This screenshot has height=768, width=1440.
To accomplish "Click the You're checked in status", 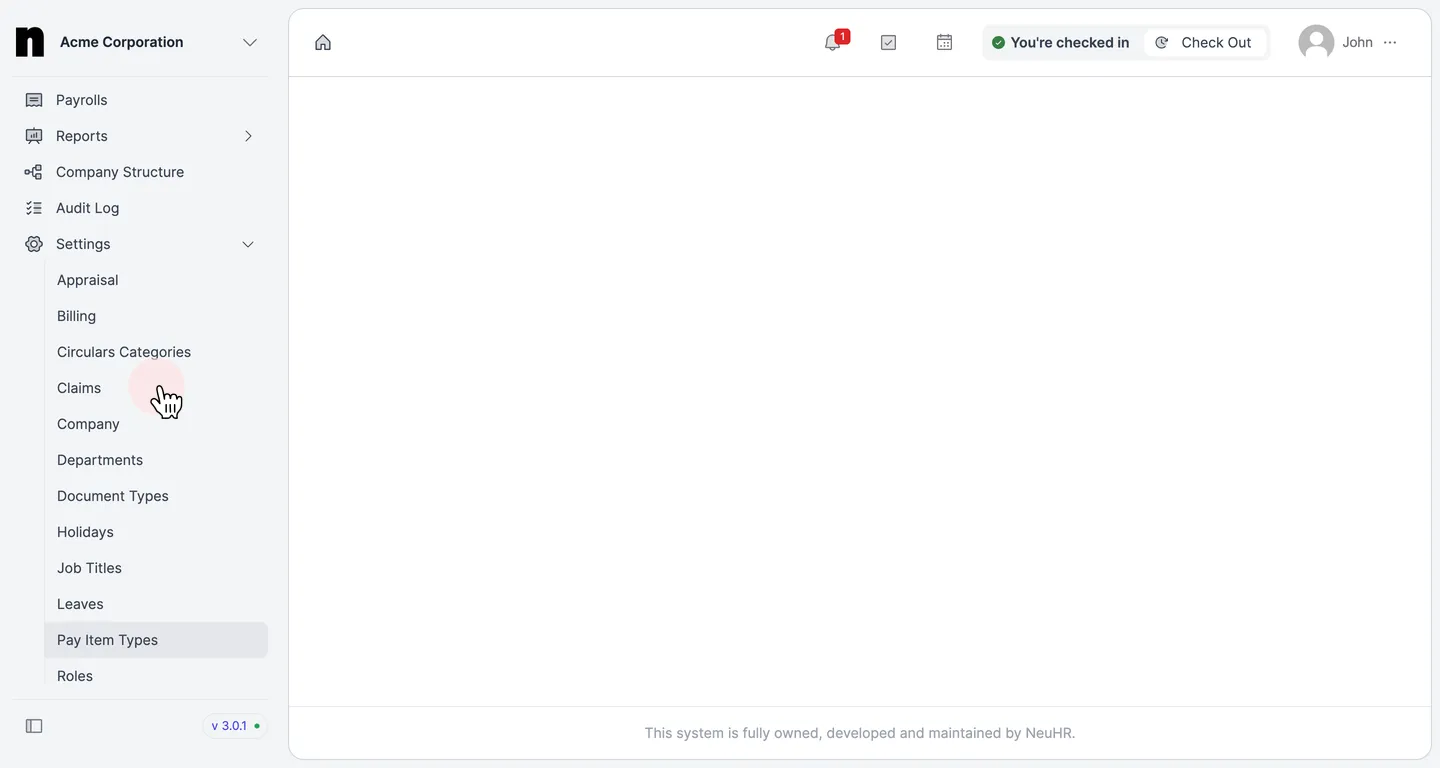I will coord(1060,42).
